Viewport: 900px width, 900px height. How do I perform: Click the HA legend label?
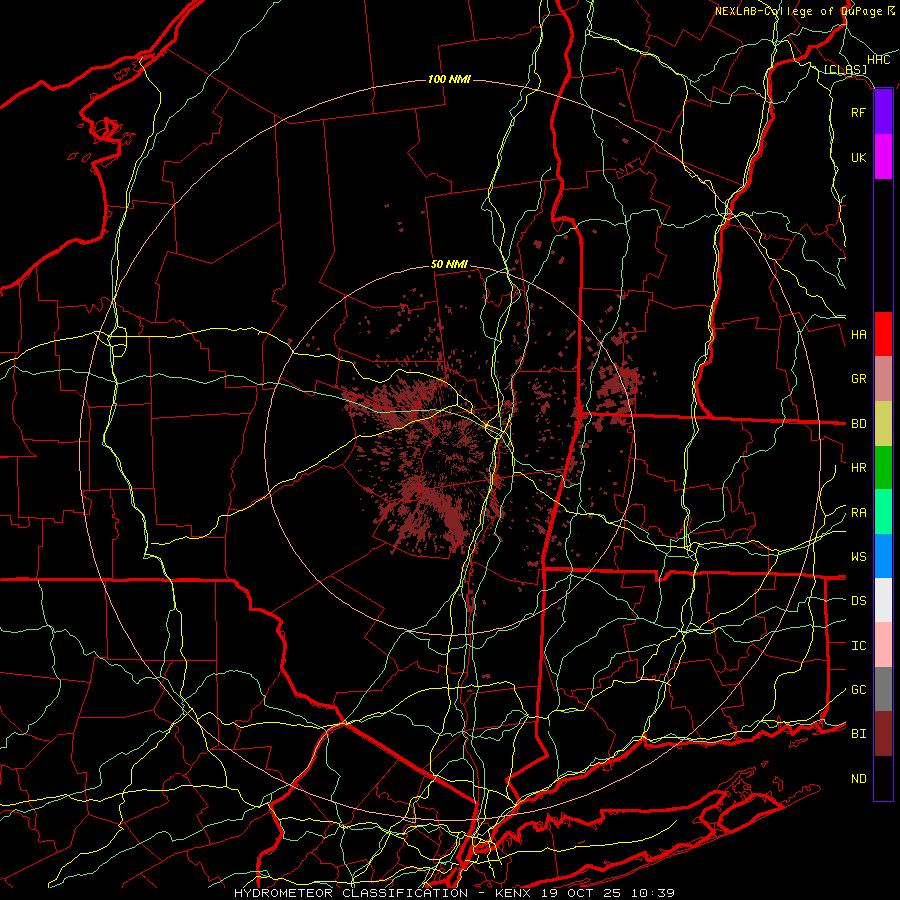(x=858, y=335)
